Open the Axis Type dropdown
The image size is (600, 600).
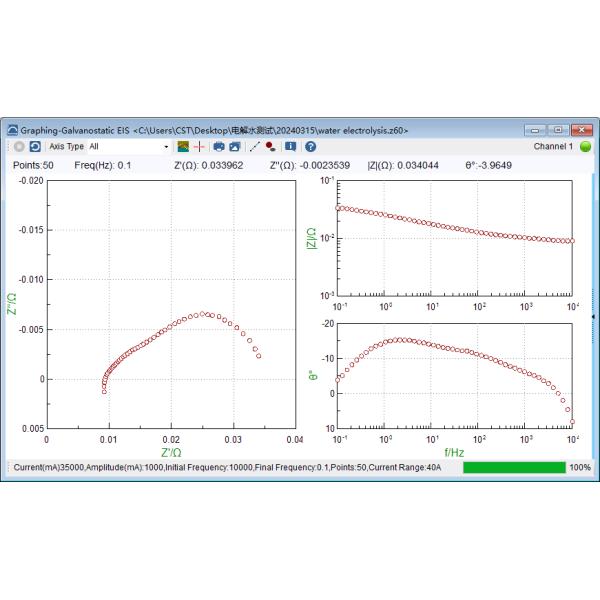coord(129,147)
